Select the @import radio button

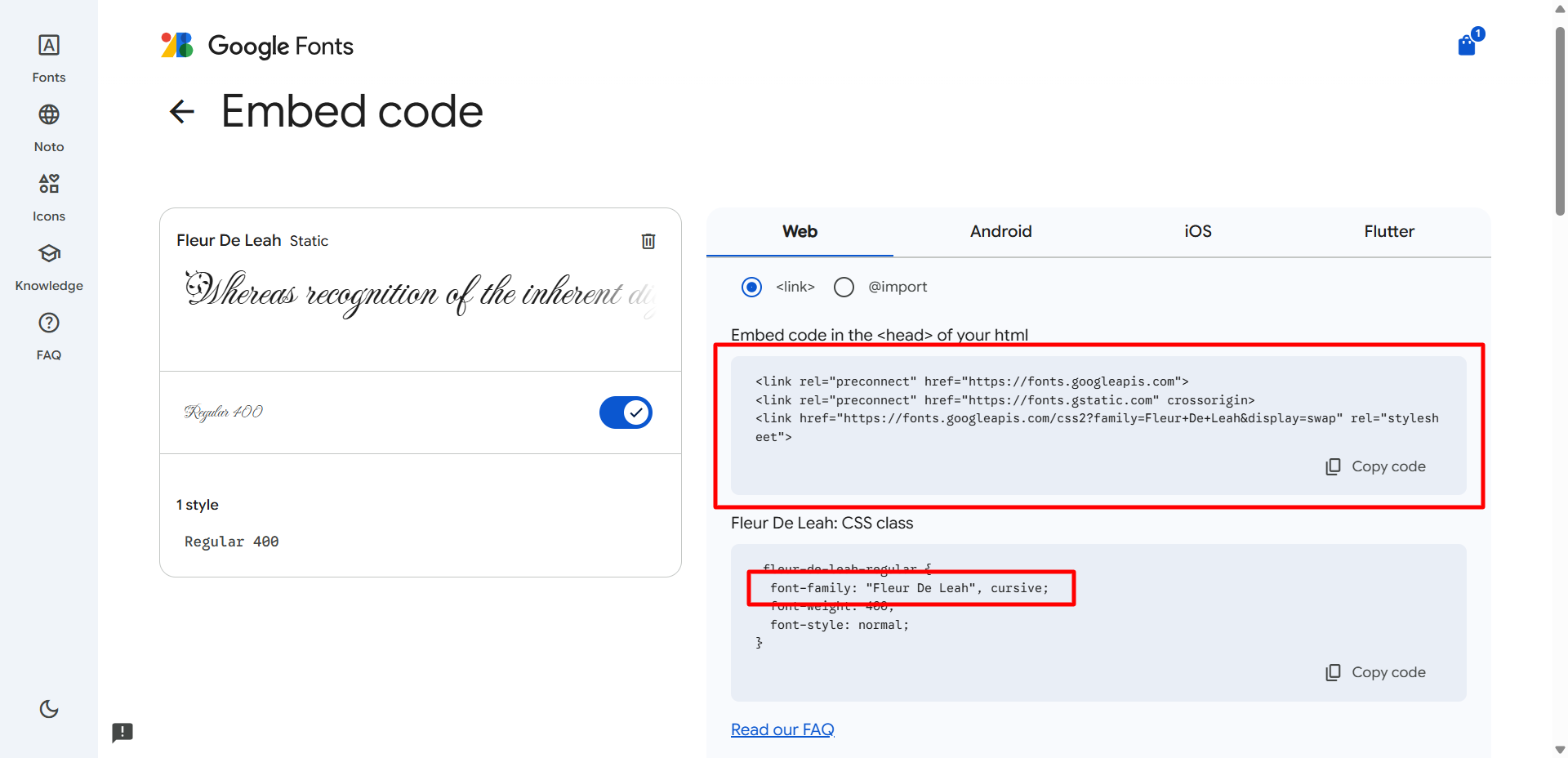click(844, 287)
